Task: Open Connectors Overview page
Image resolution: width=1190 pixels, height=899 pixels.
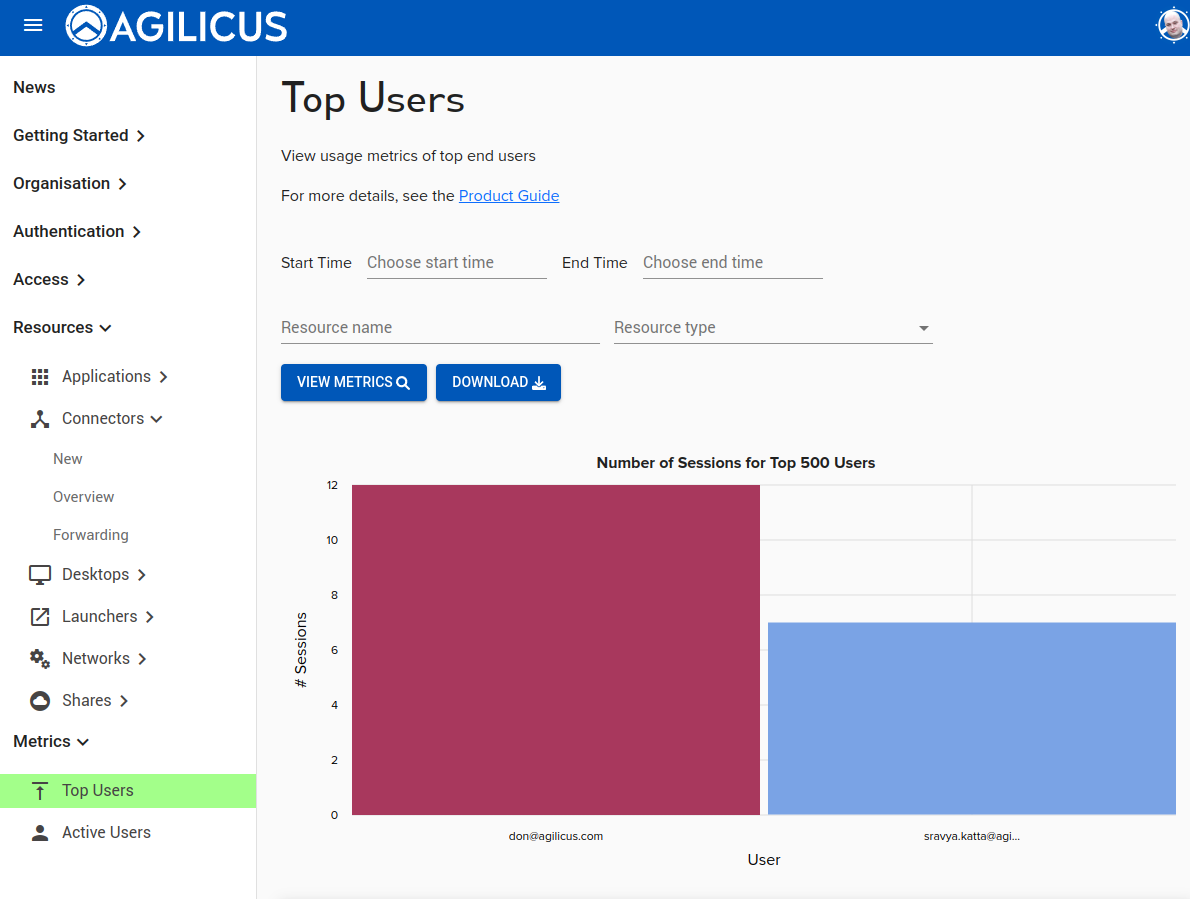Action: click(x=84, y=497)
